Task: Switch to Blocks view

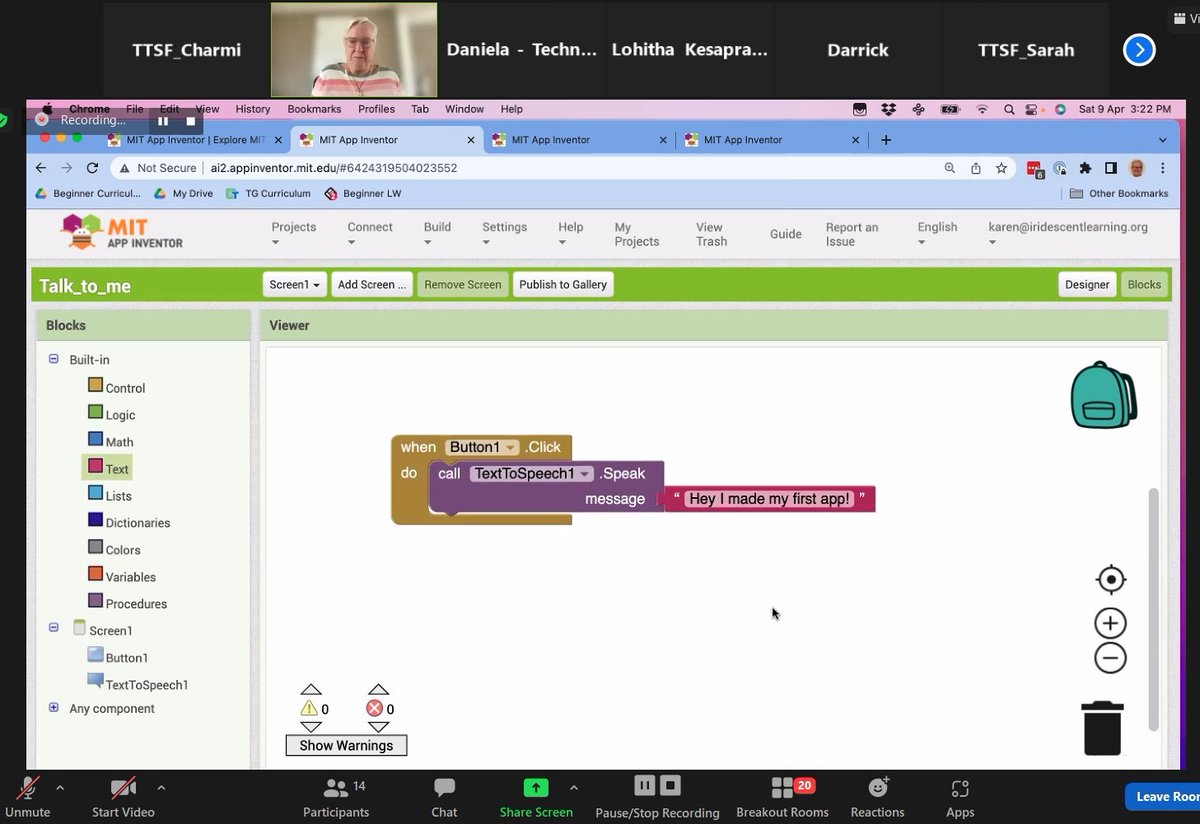Action: click(x=1144, y=285)
